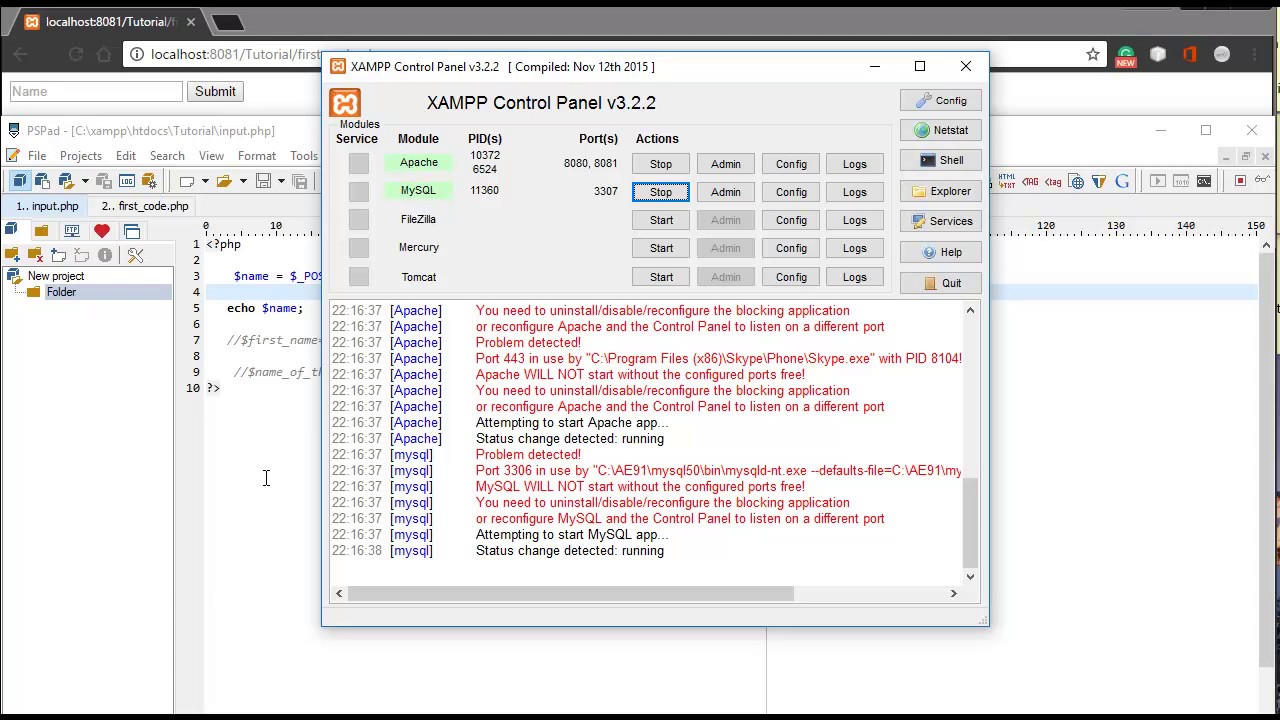The width and height of the screenshot is (1280, 720).
Task: Click the HTML to TXT convert icon
Action: (1007, 181)
